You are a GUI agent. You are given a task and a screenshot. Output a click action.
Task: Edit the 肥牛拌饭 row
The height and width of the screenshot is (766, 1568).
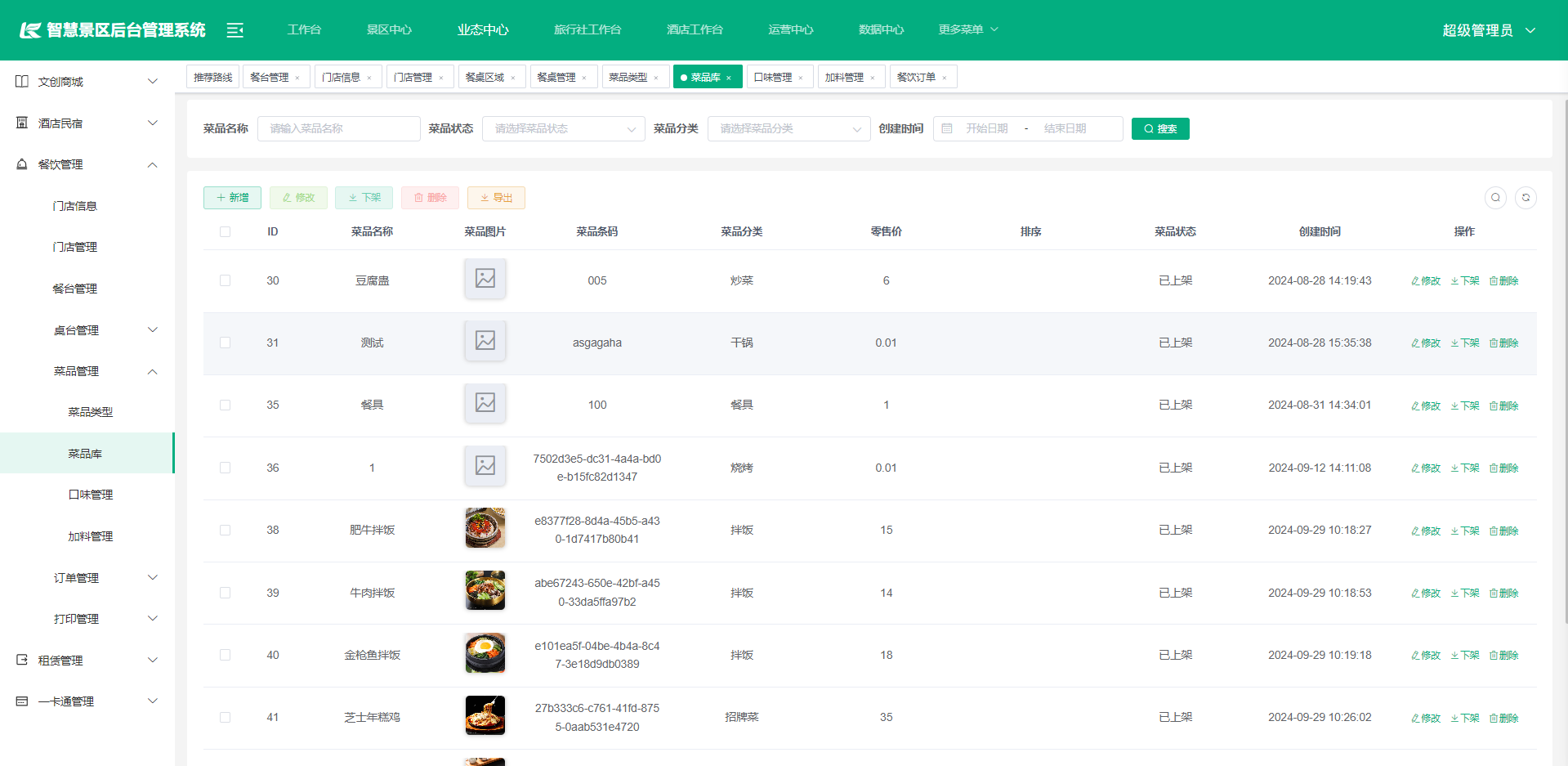point(1426,531)
